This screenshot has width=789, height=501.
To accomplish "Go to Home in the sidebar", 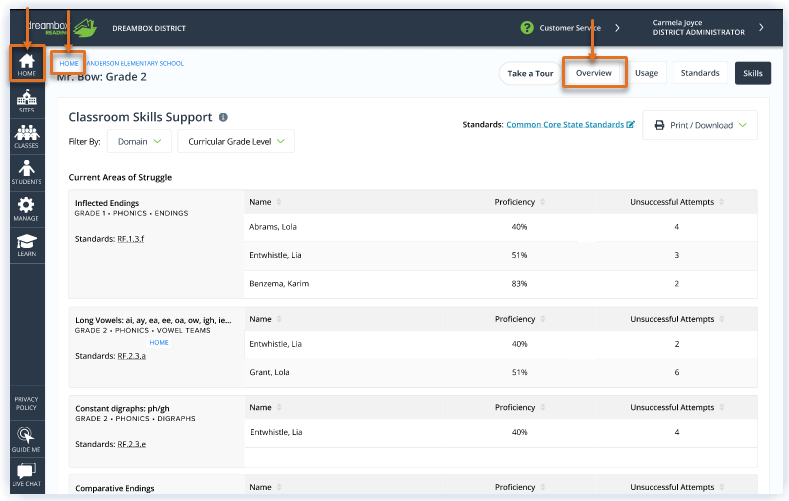I will click(27, 65).
